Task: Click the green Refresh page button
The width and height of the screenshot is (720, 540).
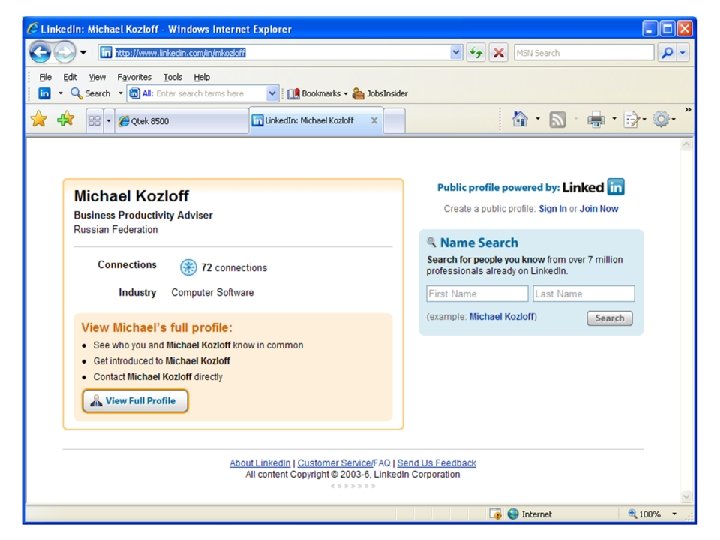Action: click(476, 53)
